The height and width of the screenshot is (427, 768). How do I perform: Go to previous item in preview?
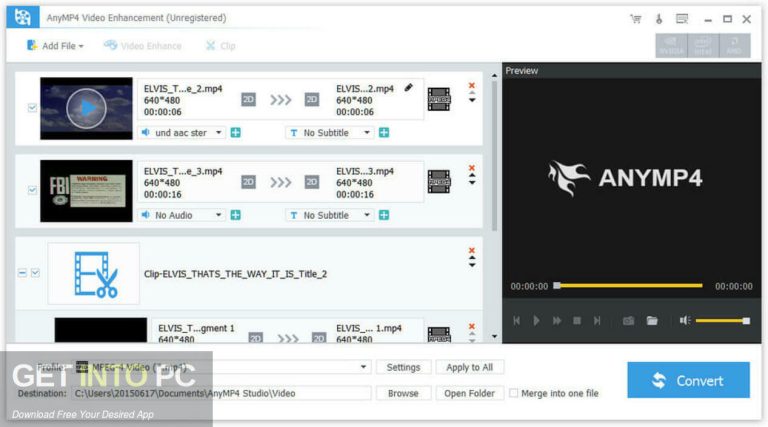[516, 321]
